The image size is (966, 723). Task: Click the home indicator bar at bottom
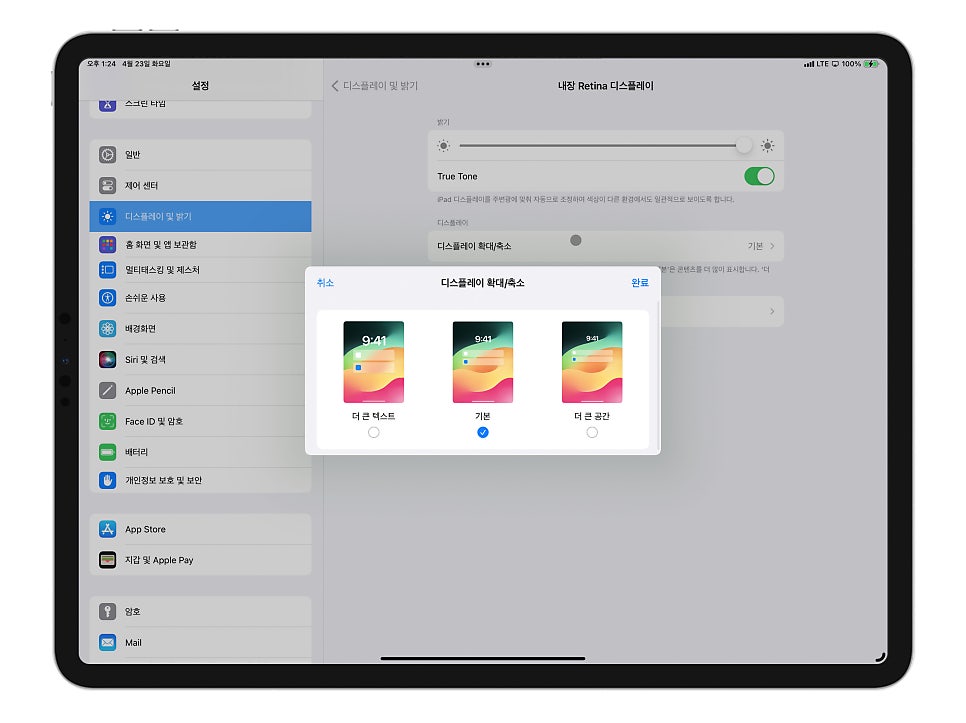pos(482,658)
